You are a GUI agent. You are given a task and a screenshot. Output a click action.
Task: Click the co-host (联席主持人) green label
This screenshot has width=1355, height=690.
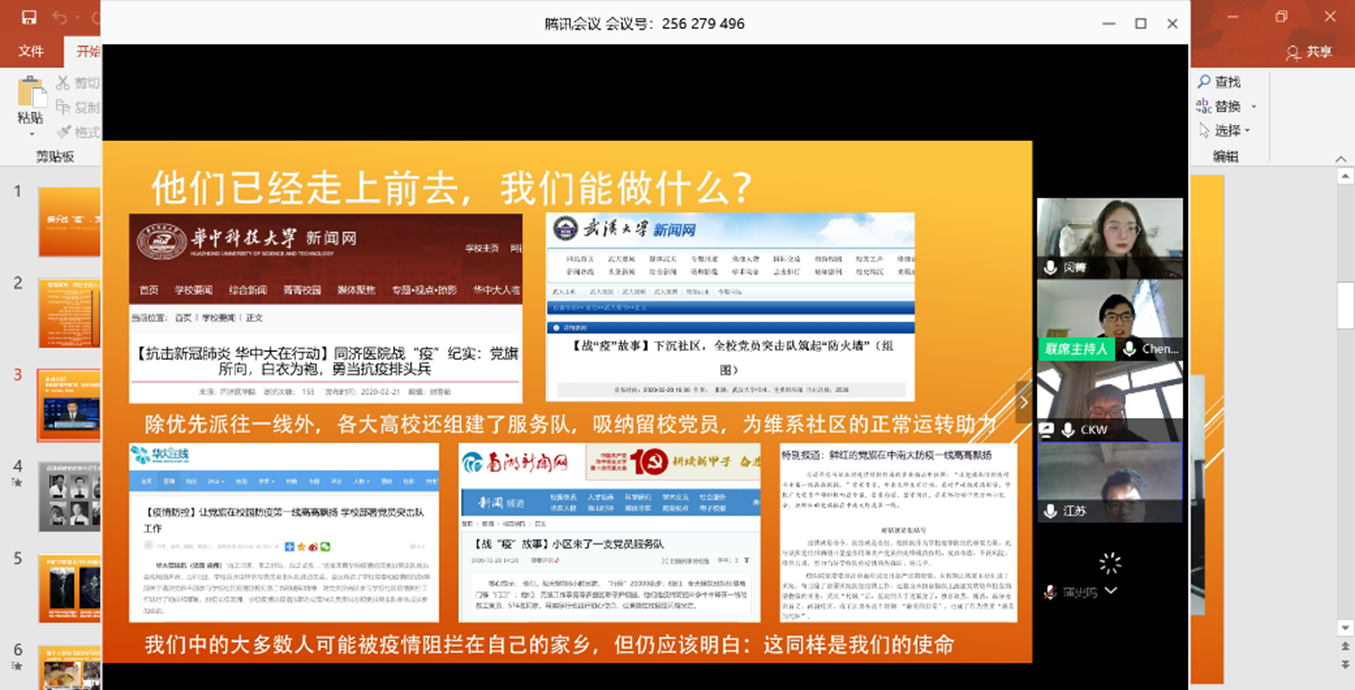point(1076,349)
